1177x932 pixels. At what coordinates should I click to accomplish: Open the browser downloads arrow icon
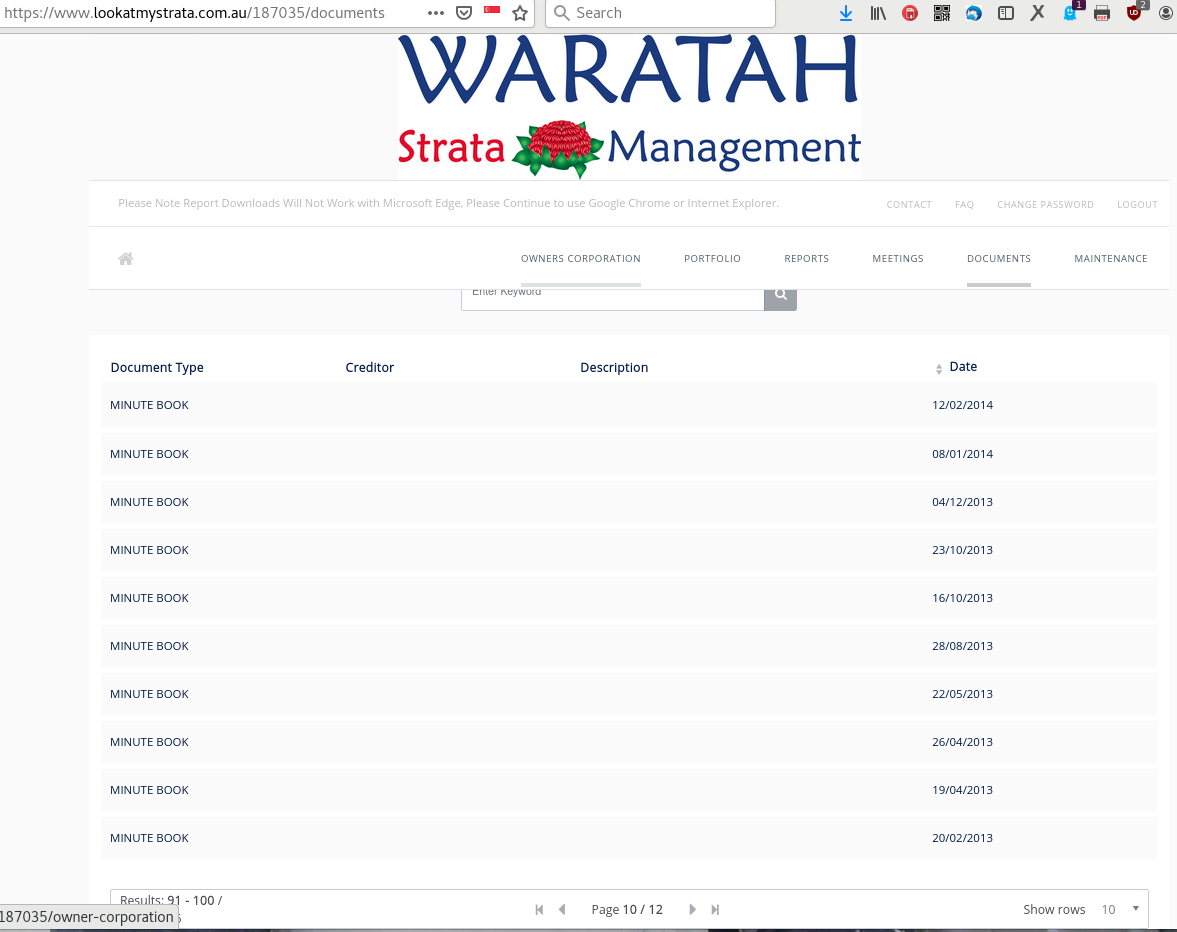click(846, 13)
